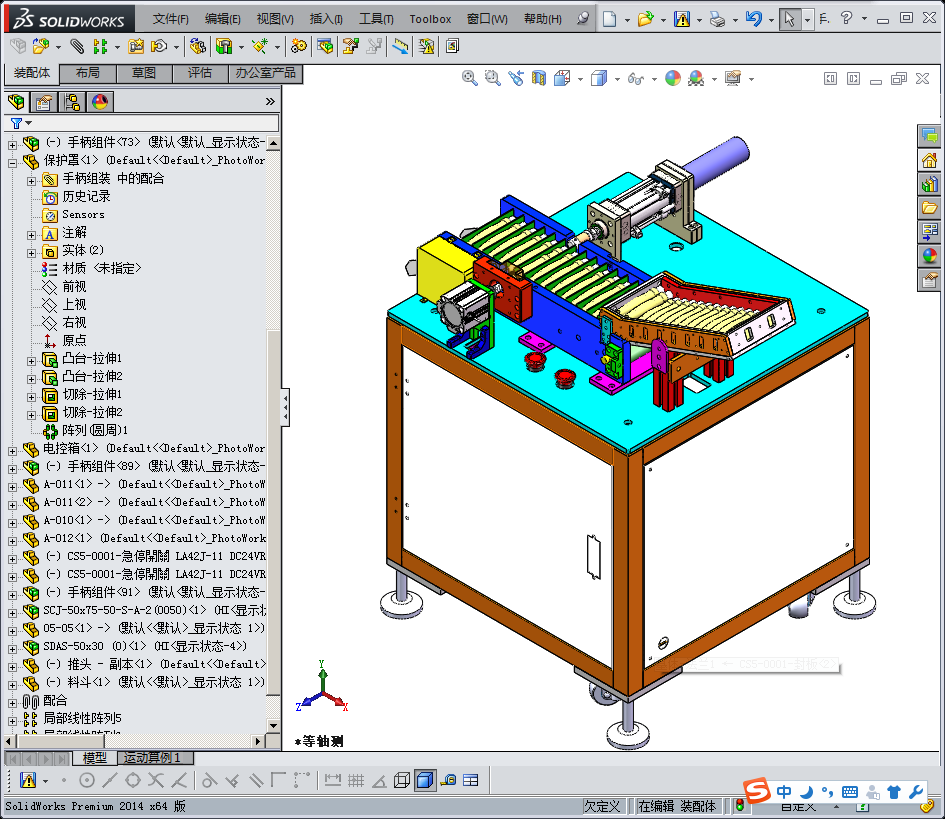945x819 pixels.
Task: Click the Undo arrow icon
Action: click(753, 19)
